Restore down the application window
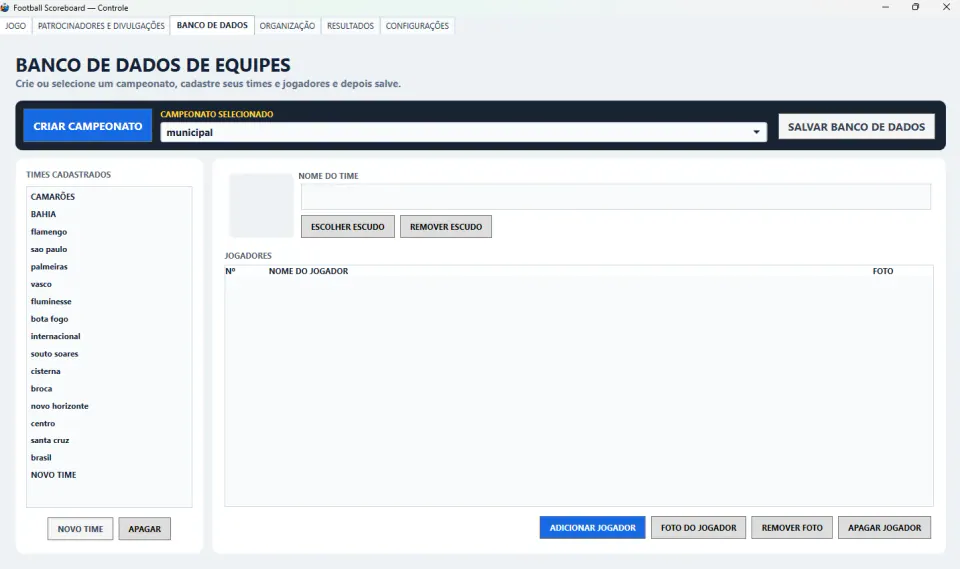Viewport: 960px width, 569px height. tap(915, 7)
